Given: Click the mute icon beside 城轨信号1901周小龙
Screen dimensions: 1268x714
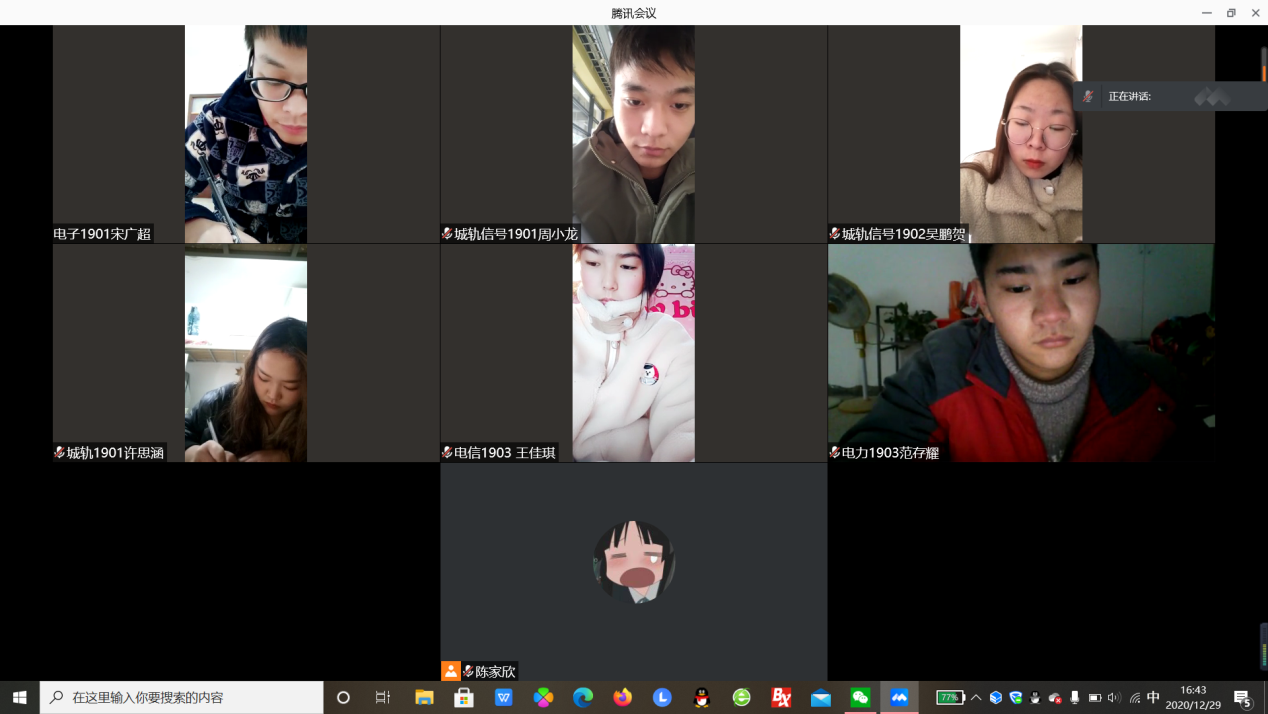Looking at the screenshot, I should pyautogui.click(x=447, y=234).
